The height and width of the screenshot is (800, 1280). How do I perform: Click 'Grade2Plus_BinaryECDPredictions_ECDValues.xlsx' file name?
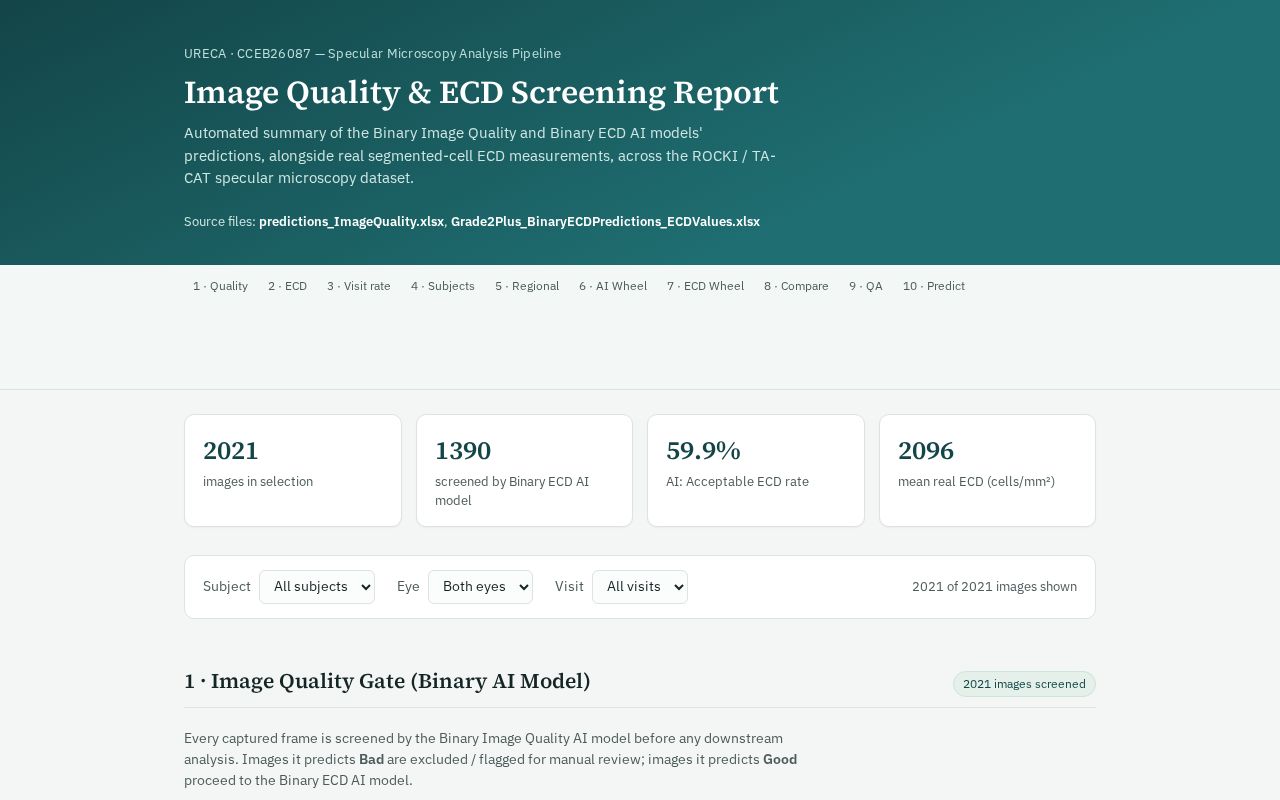click(x=605, y=222)
